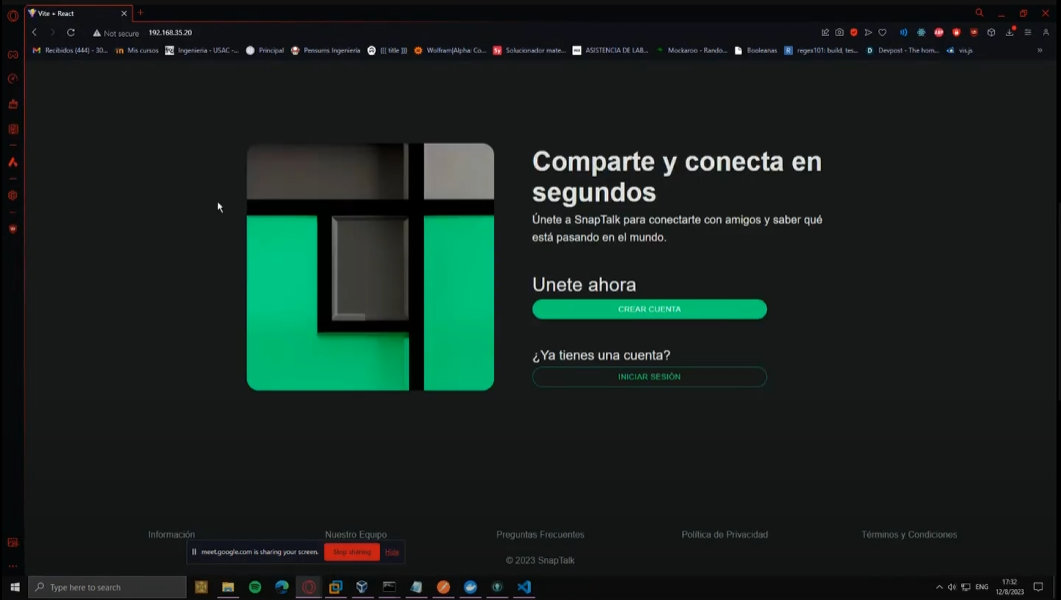Viewport: 1061px width, 600px height.
Task: Add page to bookmarks with heart icon
Action: click(882, 33)
